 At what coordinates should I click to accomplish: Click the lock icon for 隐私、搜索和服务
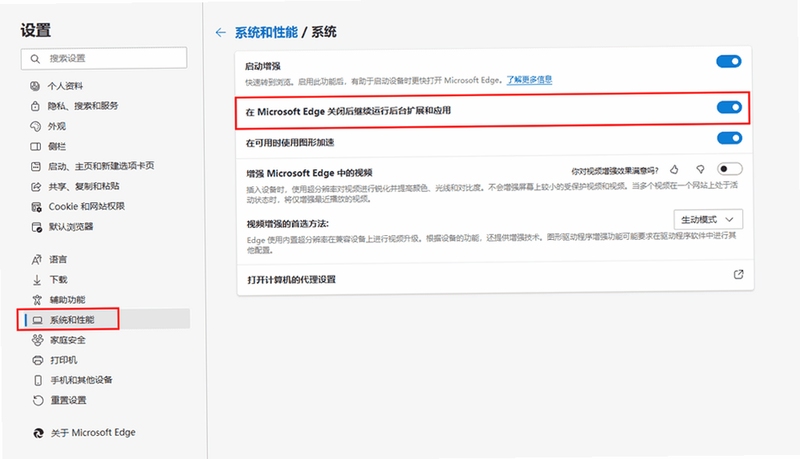35,106
